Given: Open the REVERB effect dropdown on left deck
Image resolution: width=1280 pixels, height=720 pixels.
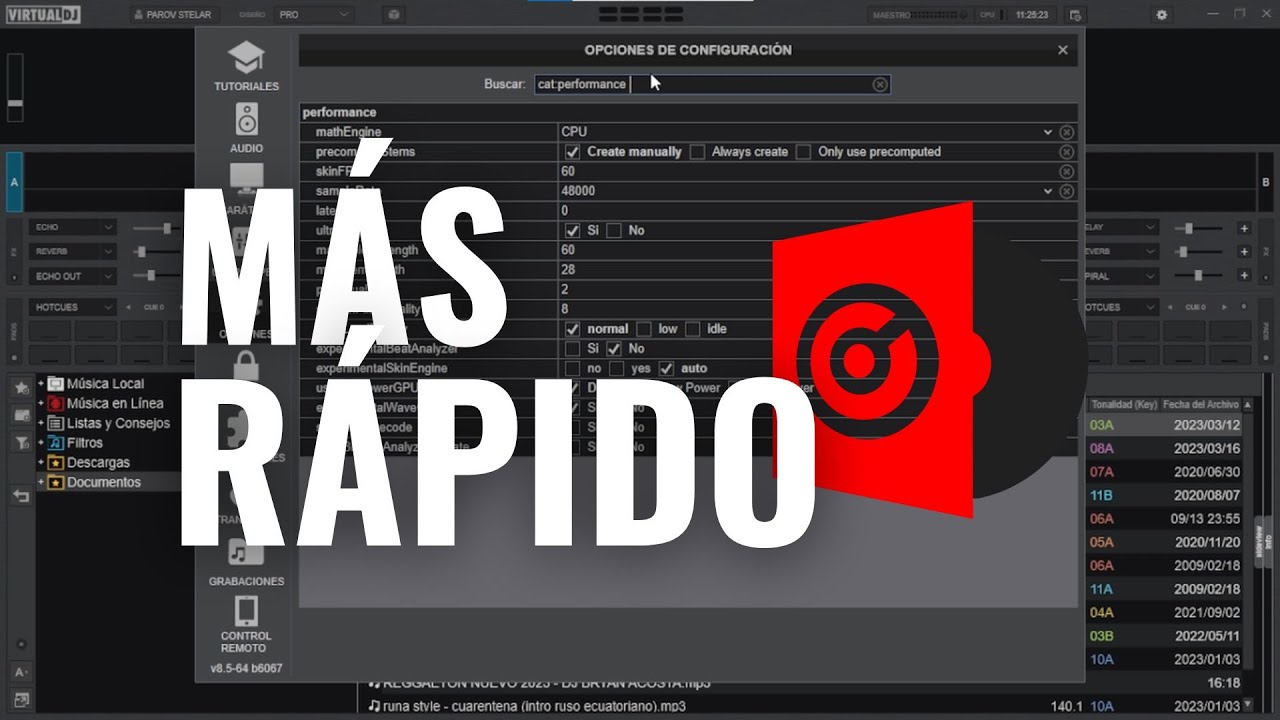Looking at the screenshot, I should pos(73,252).
